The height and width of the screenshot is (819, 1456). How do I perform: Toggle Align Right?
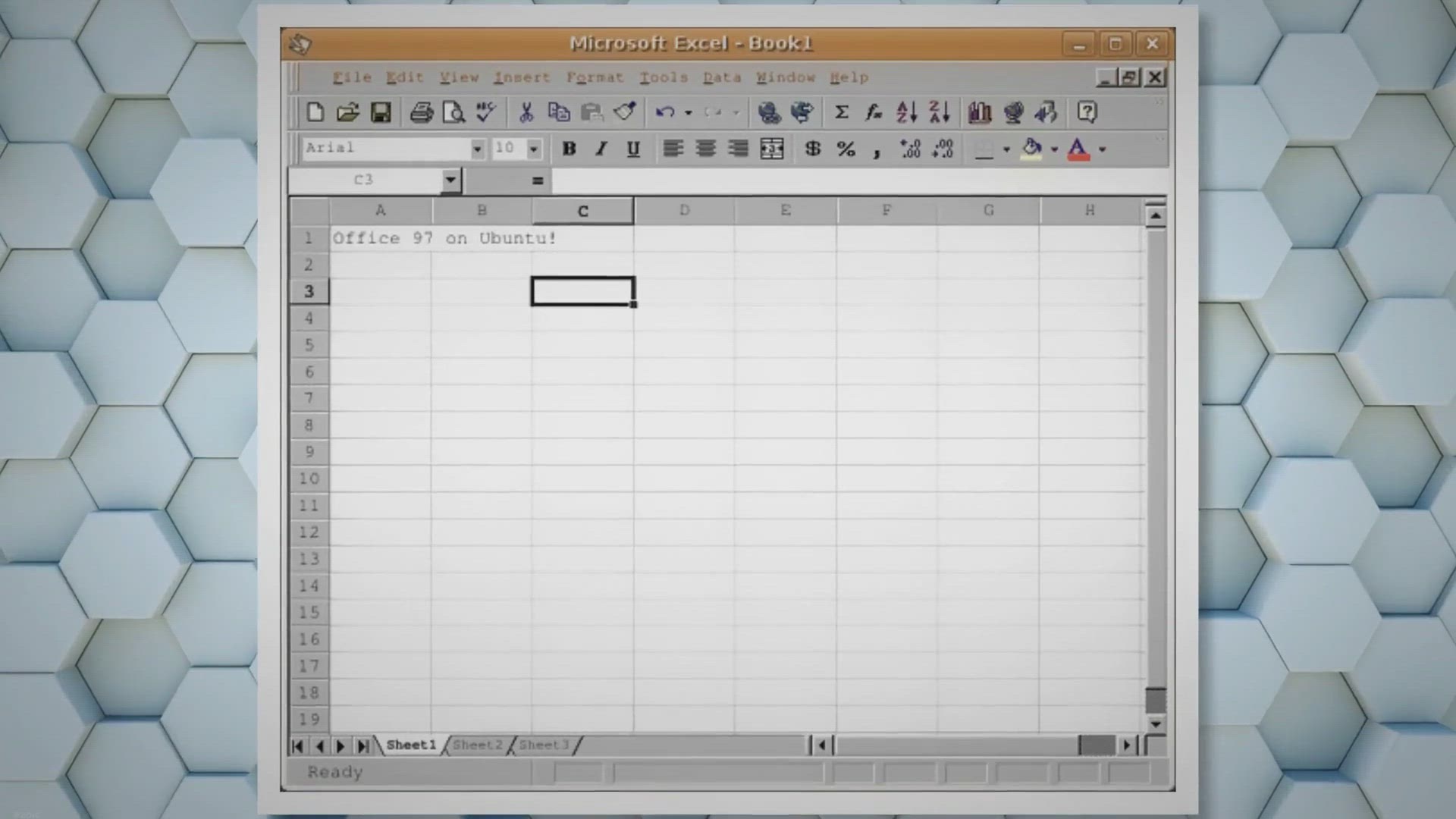738,149
